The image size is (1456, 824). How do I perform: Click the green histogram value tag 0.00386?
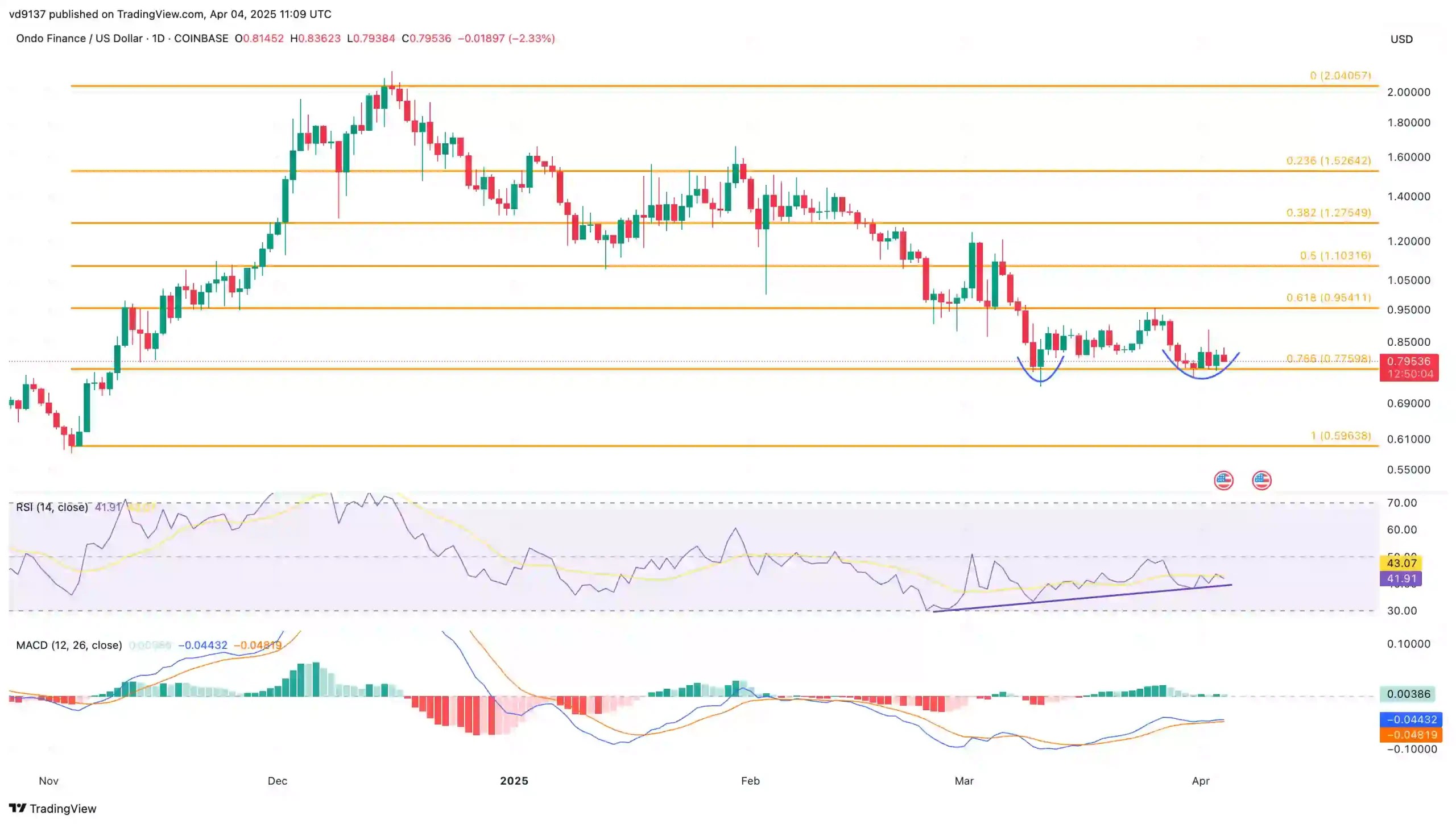1408,694
